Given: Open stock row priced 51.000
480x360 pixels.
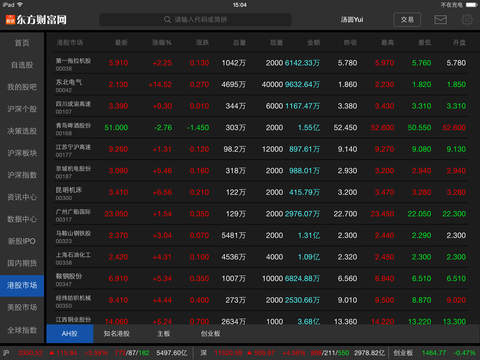Looking at the screenshot, I should click(261, 128).
